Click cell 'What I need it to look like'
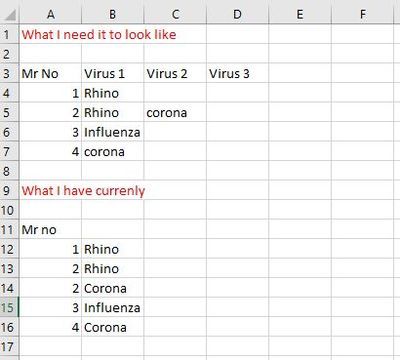Image resolution: width=400 pixels, height=360 pixels. (99, 34)
